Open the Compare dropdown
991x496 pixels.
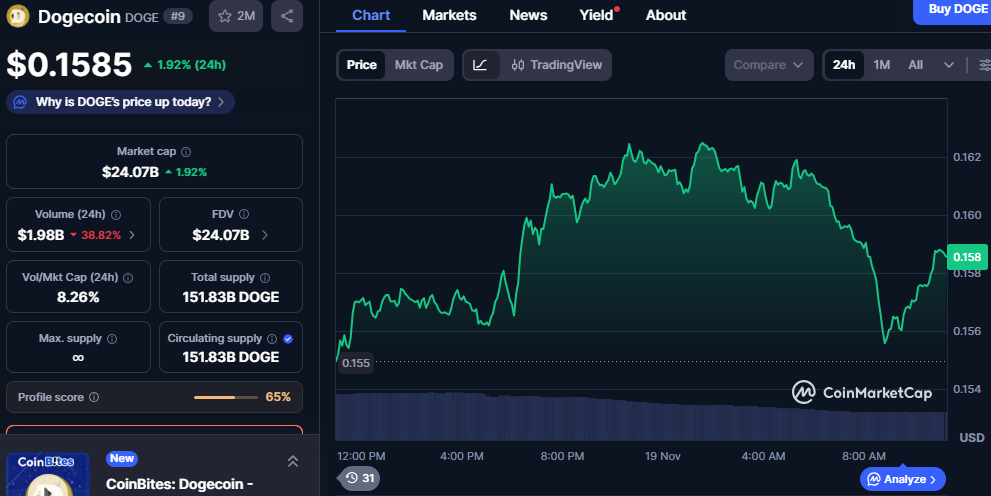coord(768,65)
